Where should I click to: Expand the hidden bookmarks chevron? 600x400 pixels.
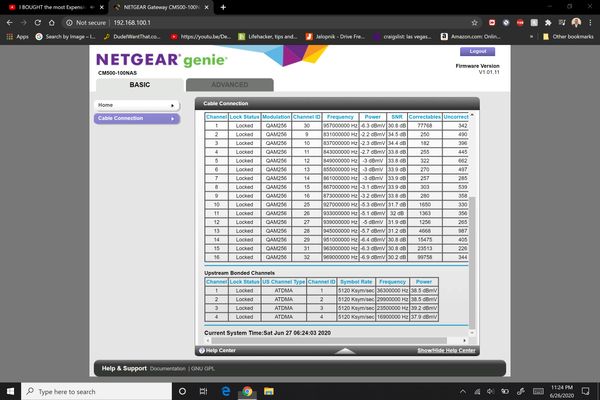[531, 37]
